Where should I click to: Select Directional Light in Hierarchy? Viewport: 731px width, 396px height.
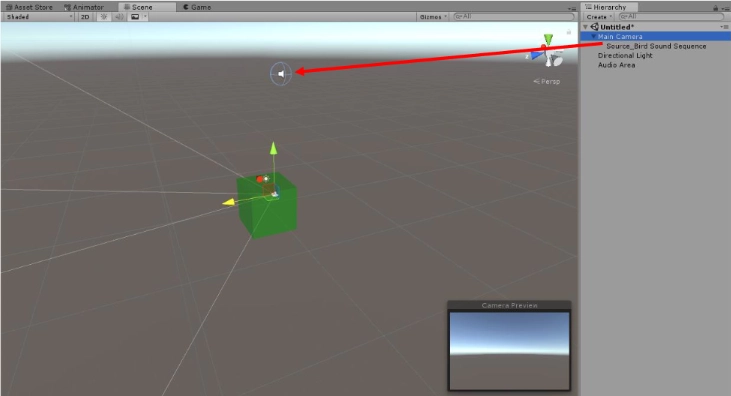625,56
